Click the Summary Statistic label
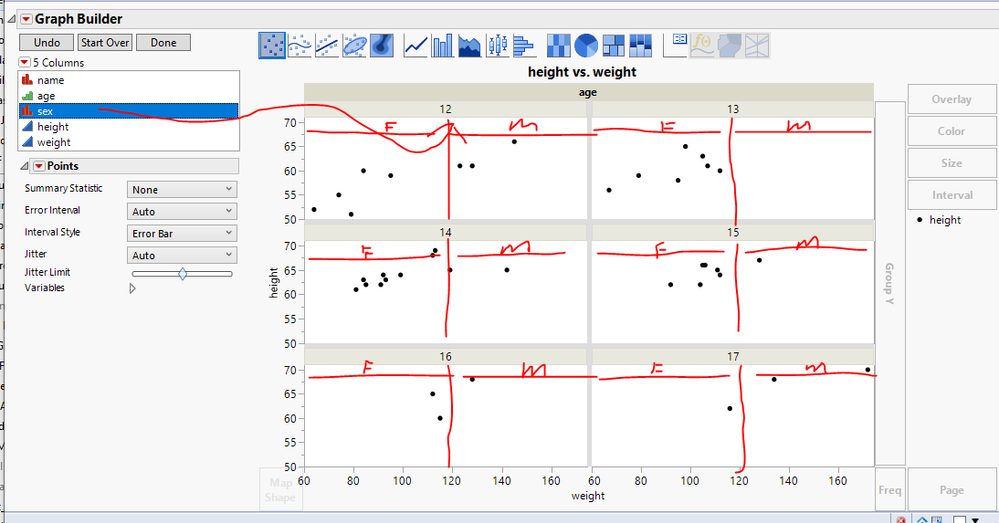The image size is (999, 523). (63, 189)
